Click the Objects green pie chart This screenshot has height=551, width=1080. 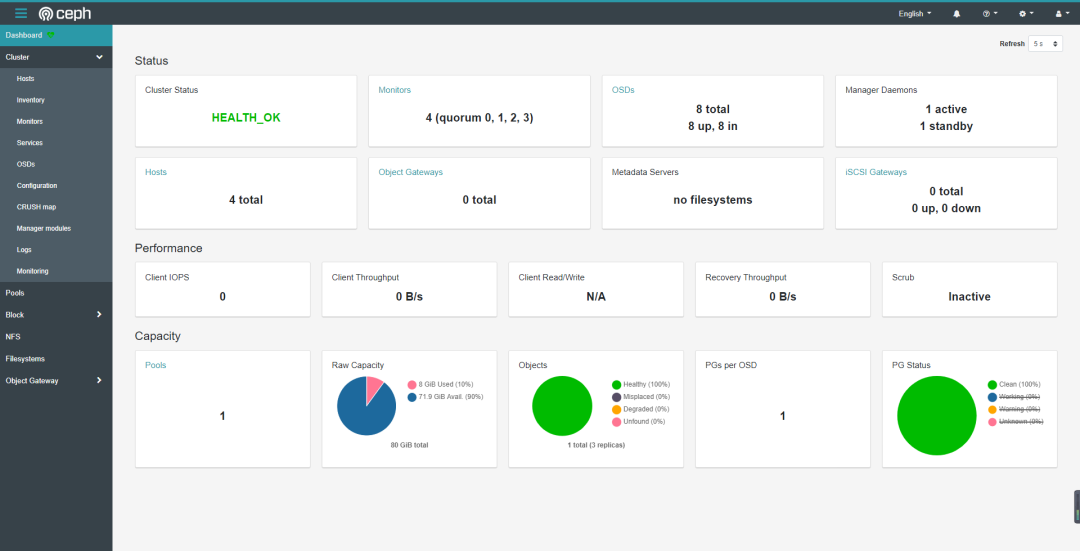coord(562,406)
